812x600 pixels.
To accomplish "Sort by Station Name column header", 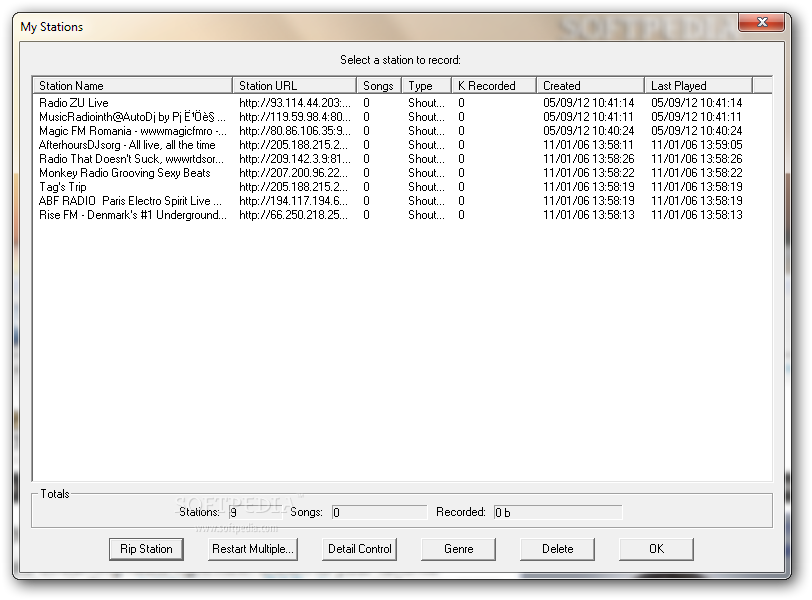I will pyautogui.click(x=133, y=85).
